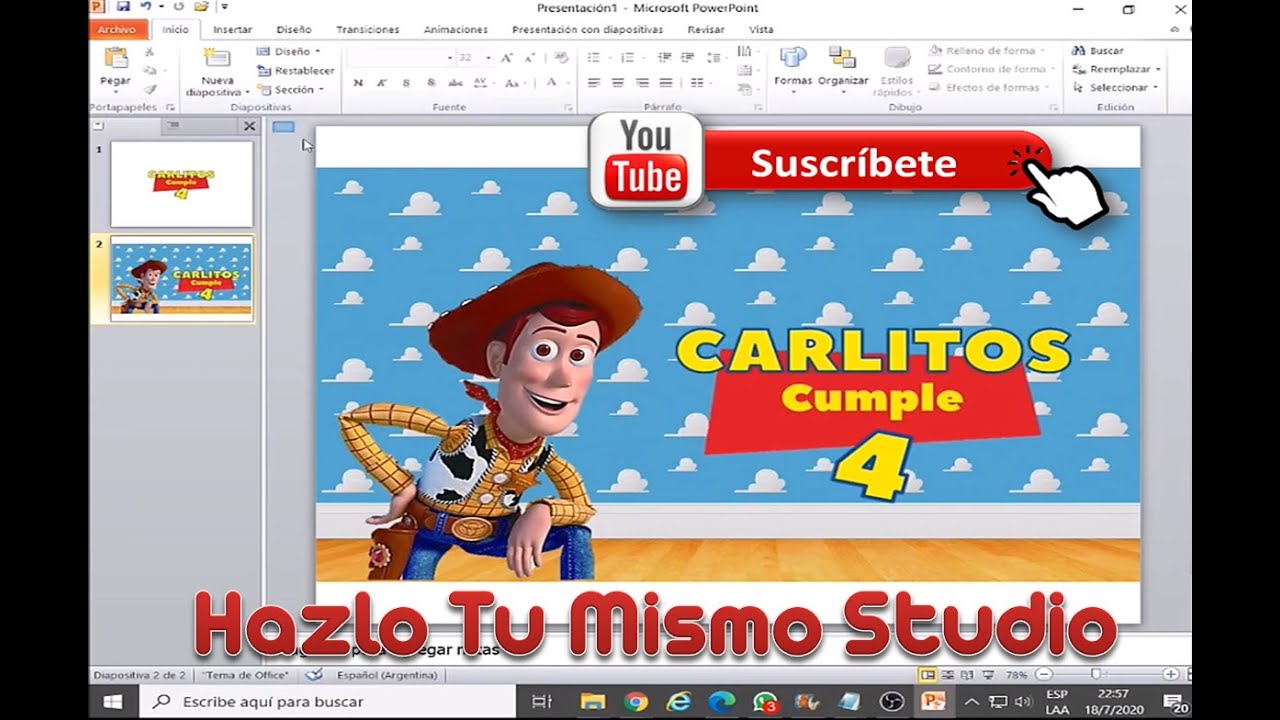Center align text
Image resolution: width=1280 pixels, height=720 pixels.
click(618, 83)
